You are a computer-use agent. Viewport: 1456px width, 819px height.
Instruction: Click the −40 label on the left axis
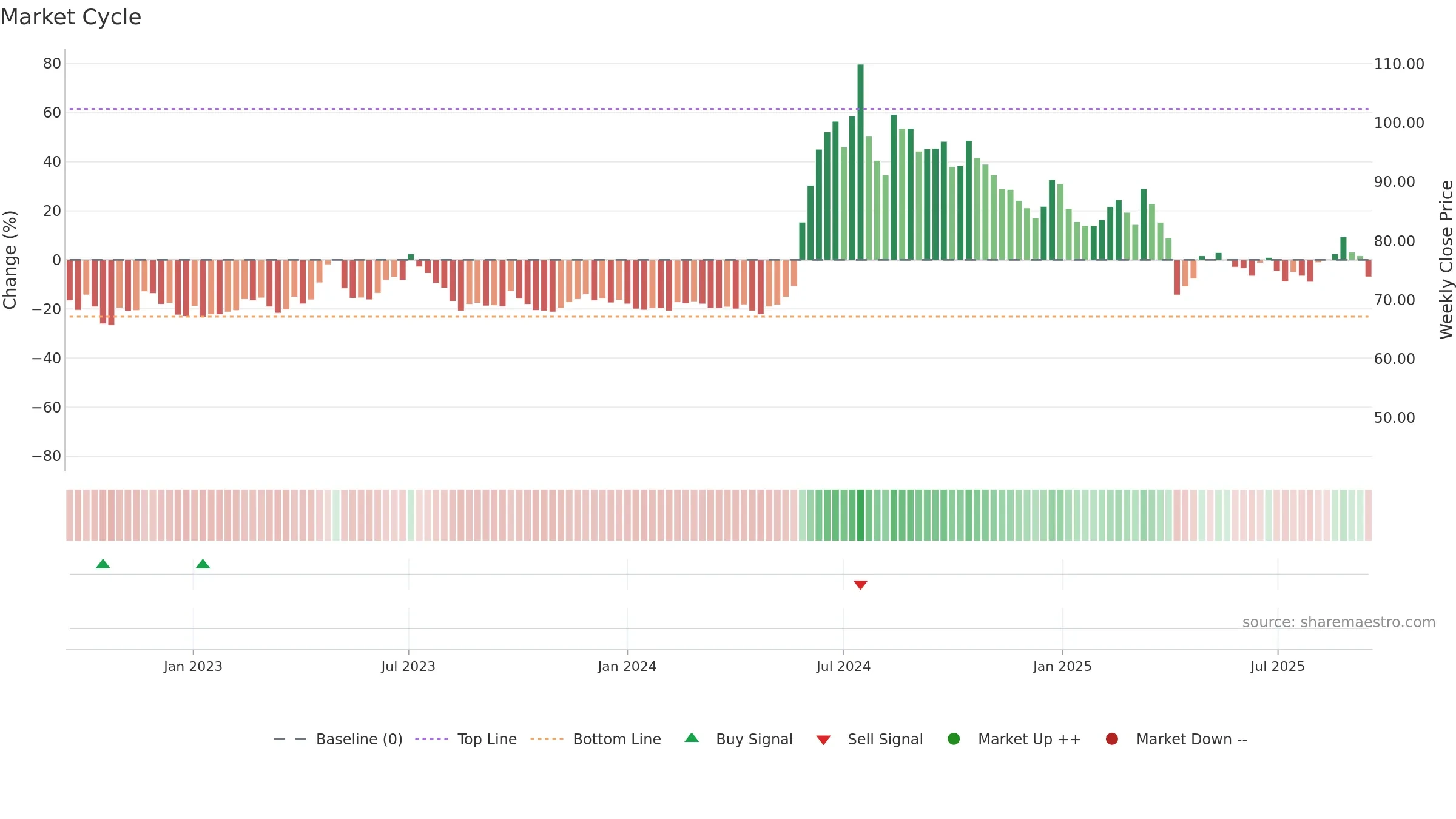pyautogui.click(x=47, y=359)
